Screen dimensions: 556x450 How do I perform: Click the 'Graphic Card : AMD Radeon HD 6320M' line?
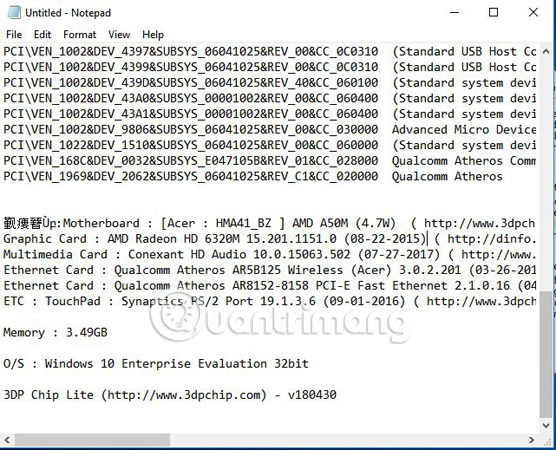coord(269,239)
